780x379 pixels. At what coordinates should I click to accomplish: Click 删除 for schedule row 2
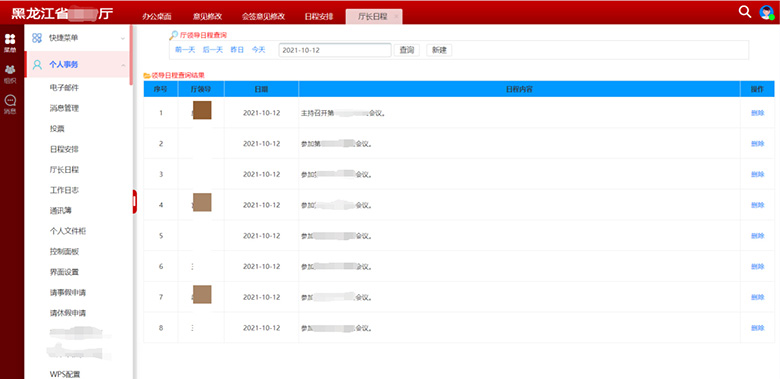(x=758, y=144)
